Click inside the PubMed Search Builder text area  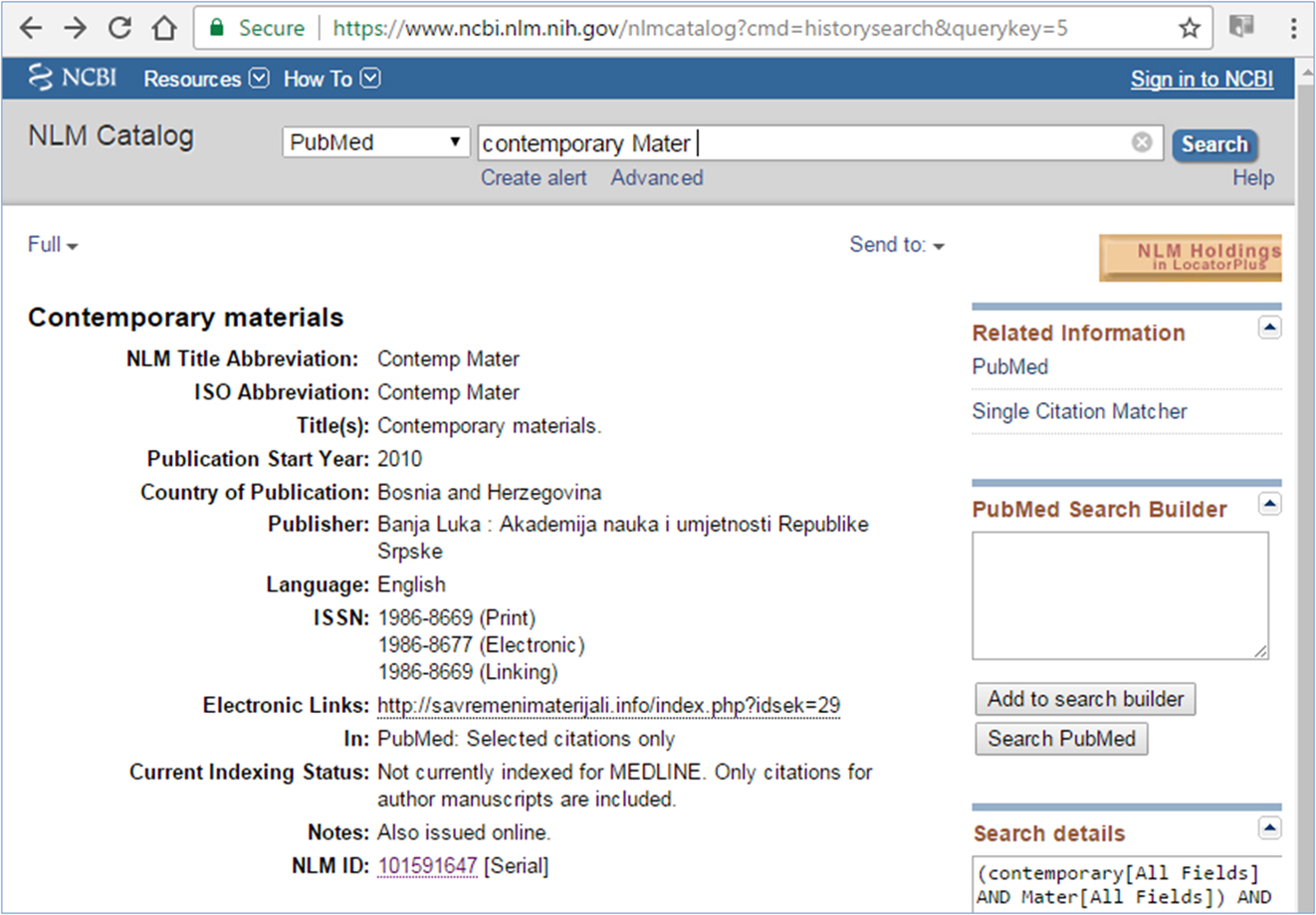(1121, 595)
